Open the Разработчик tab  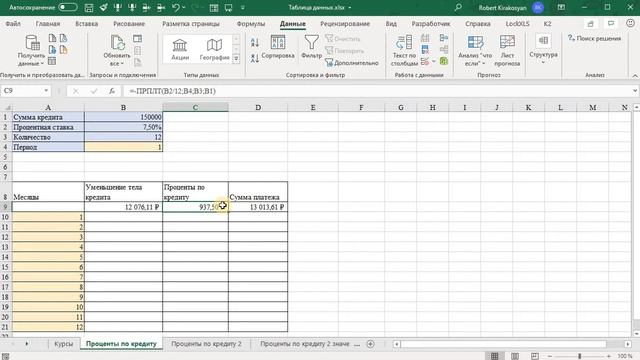click(431, 24)
